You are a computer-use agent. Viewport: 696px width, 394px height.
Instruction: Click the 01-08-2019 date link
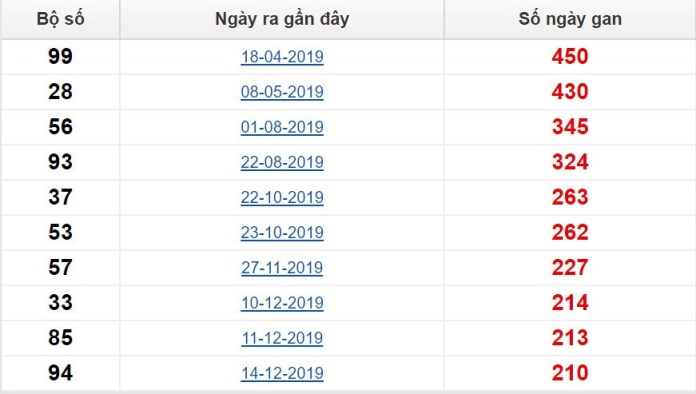[x=282, y=127]
